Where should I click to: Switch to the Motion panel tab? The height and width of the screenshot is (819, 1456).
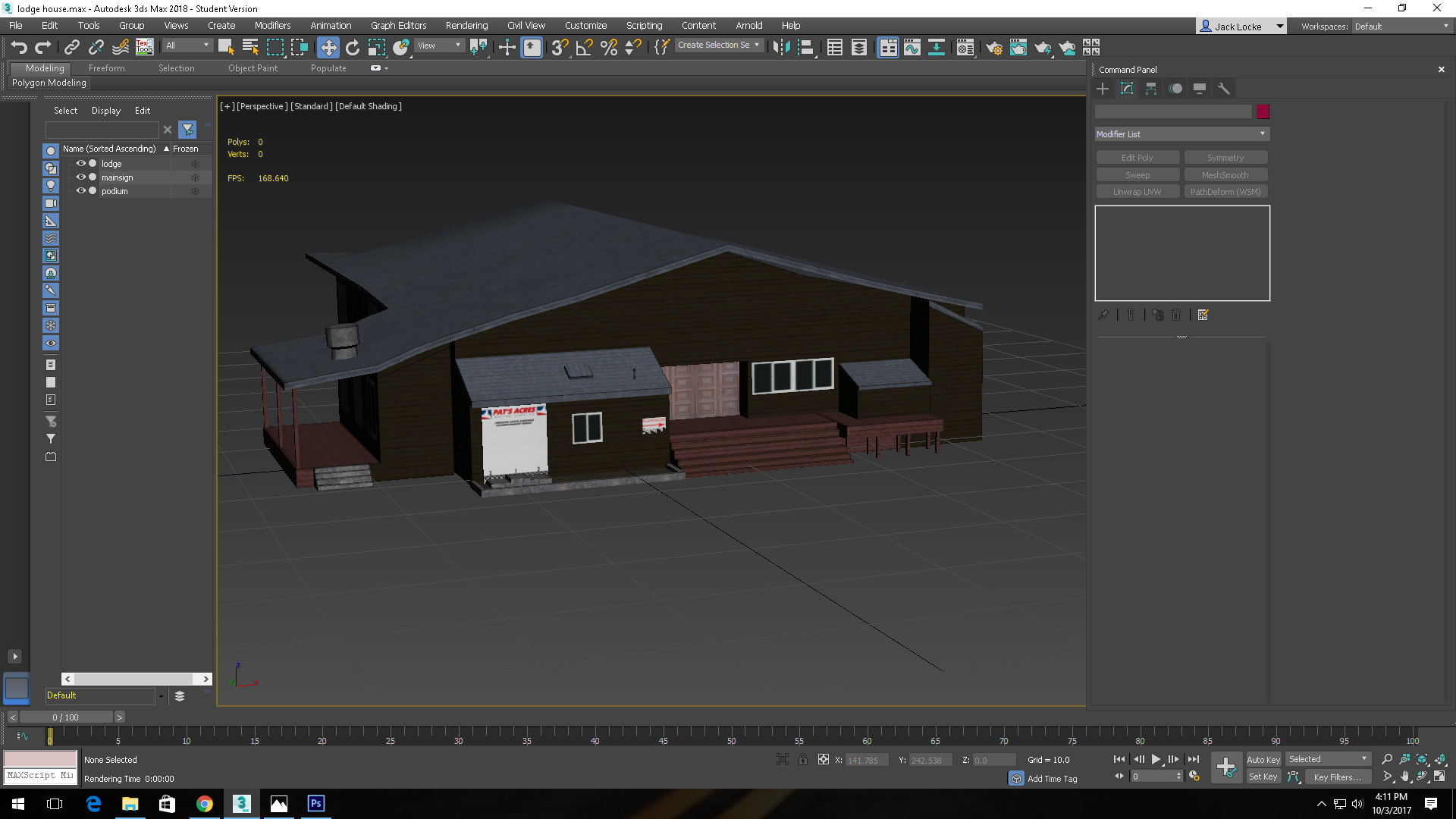point(1175,89)
